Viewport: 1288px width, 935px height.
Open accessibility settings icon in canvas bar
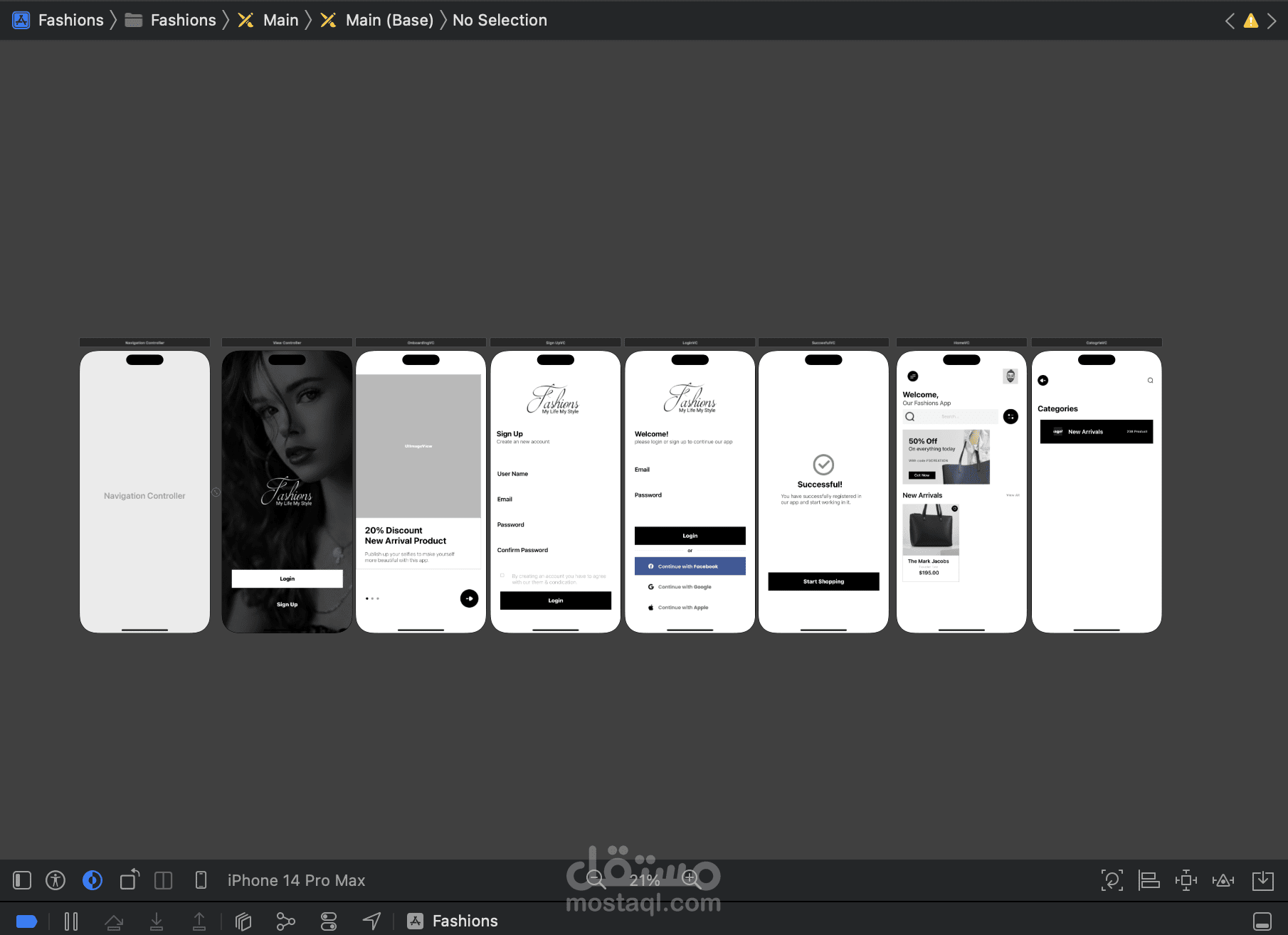[56, 880]
